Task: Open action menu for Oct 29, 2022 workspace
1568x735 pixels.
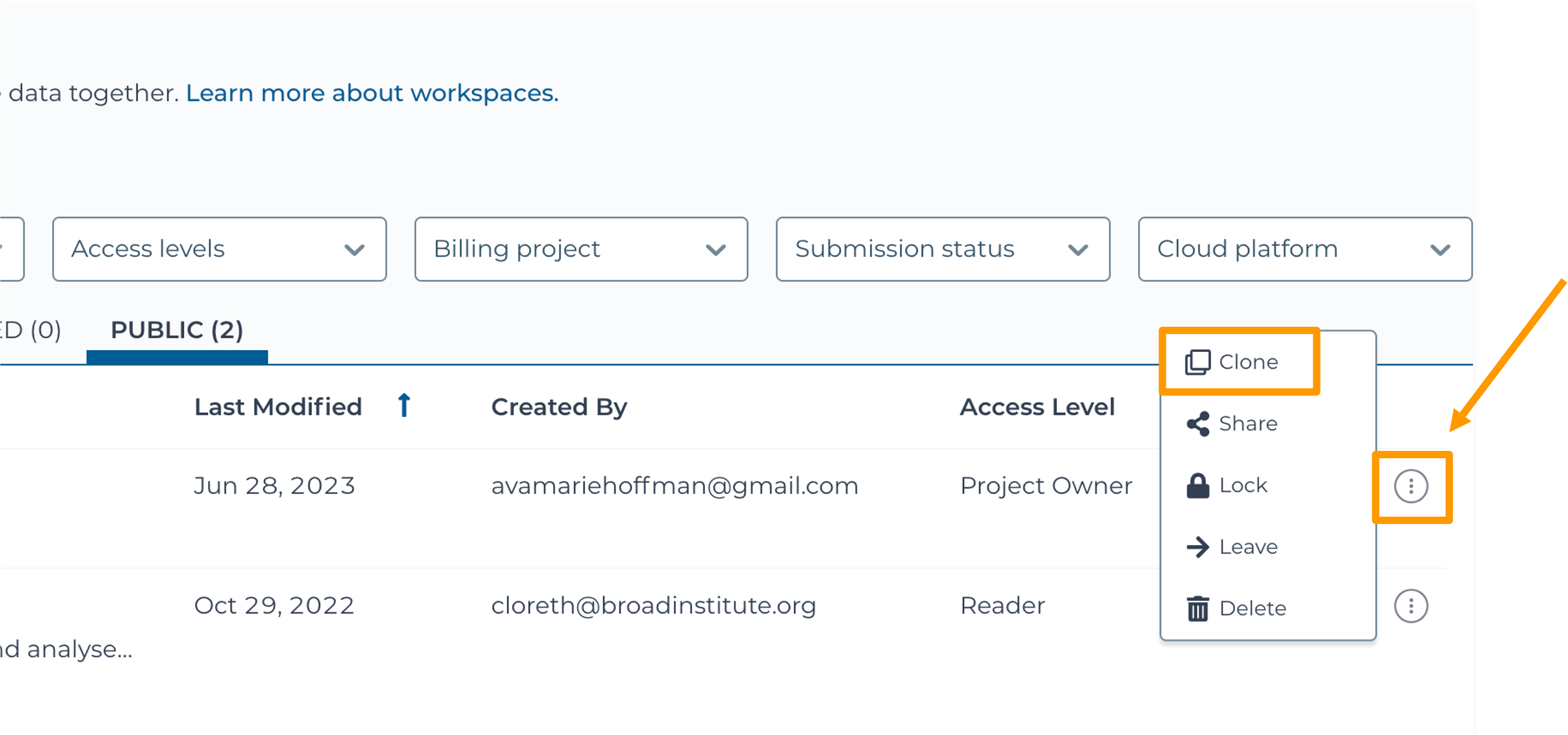Action: coord(1411,606)
